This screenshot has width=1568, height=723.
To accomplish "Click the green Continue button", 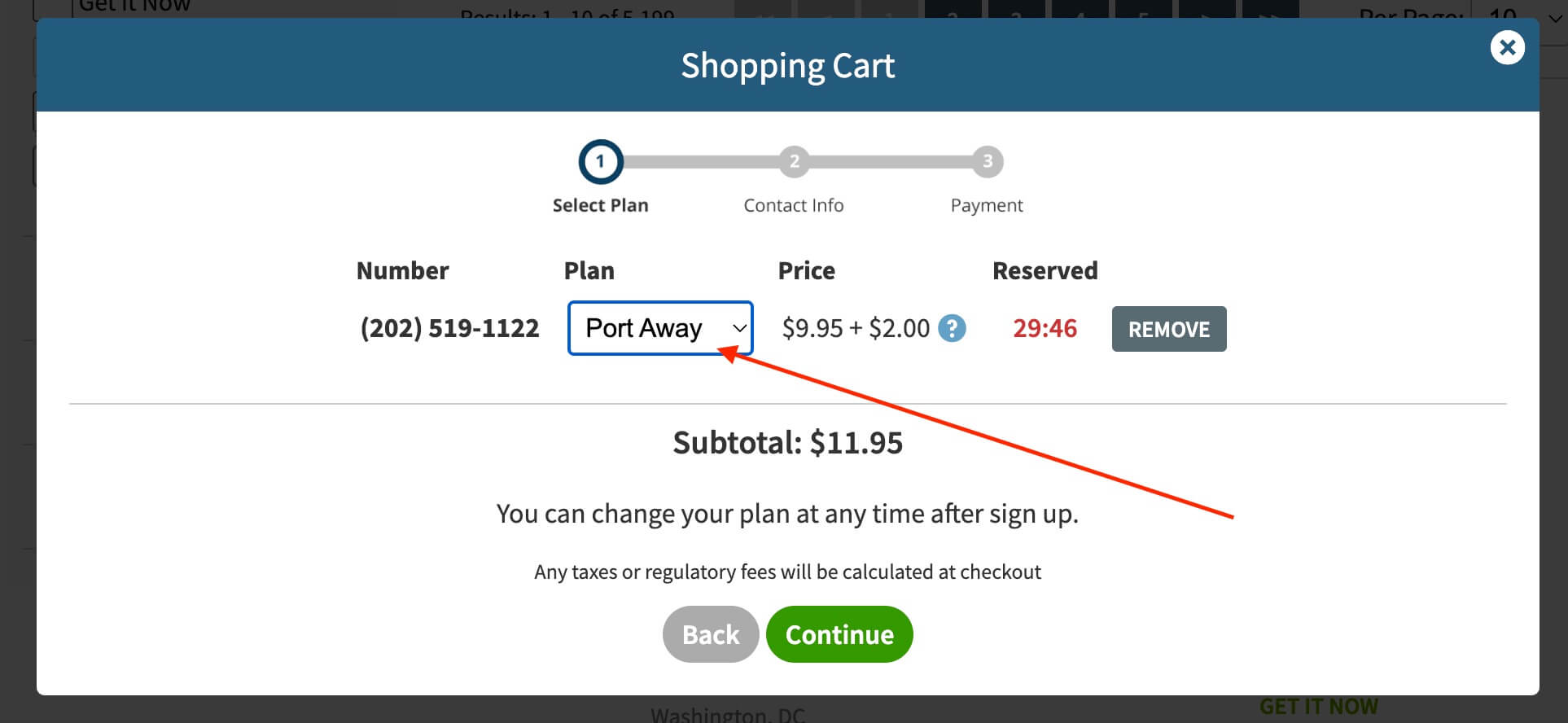I will tap(839, 634).
